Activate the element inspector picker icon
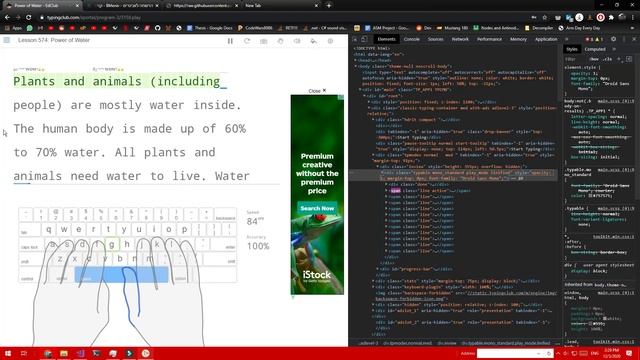 [x=355, y=39]
